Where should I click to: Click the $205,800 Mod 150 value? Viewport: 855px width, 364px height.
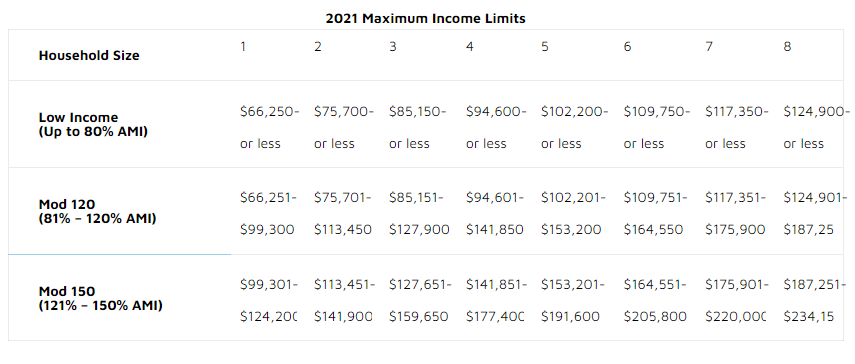pos(655,317)
